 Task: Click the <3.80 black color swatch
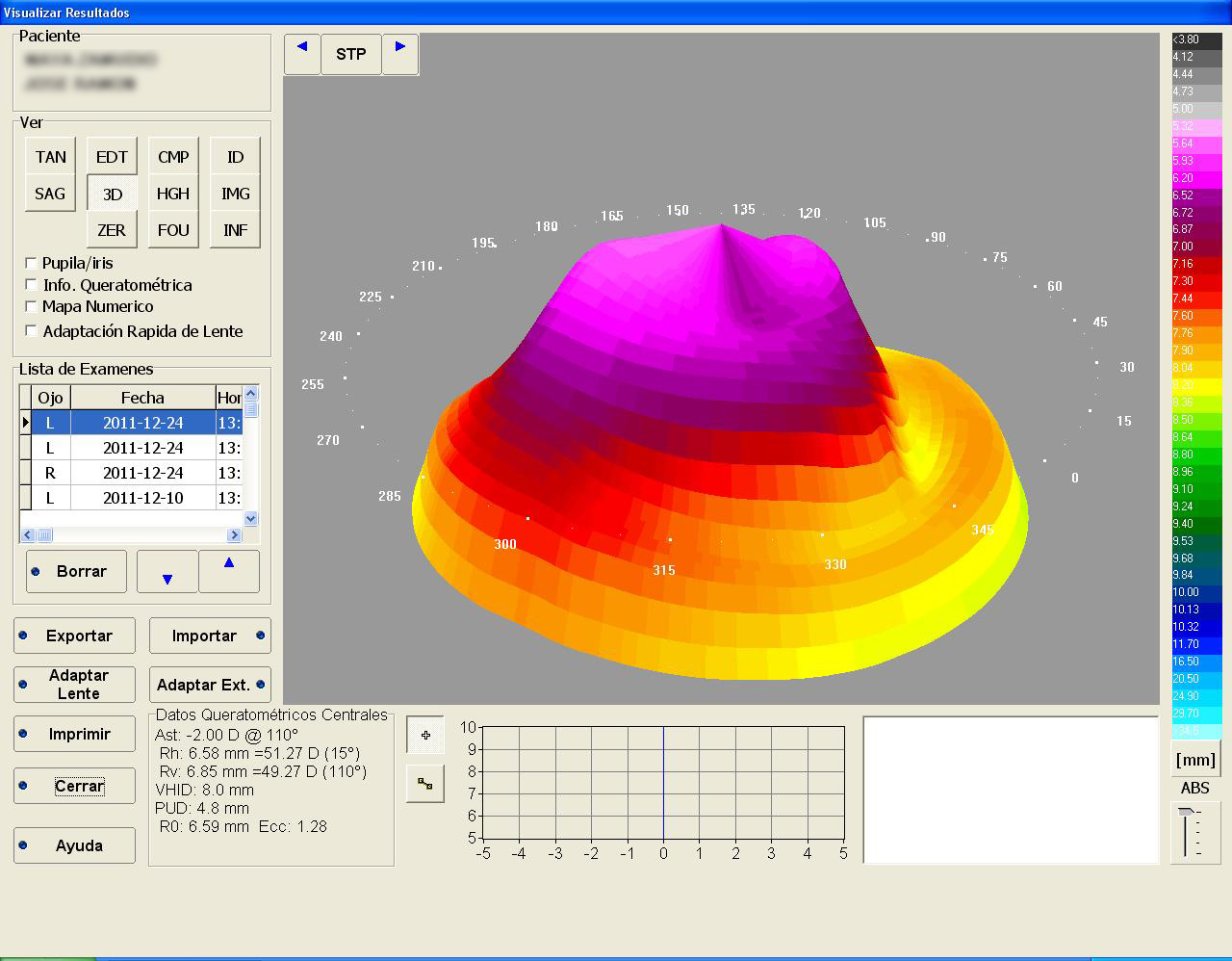[1196, 39]
